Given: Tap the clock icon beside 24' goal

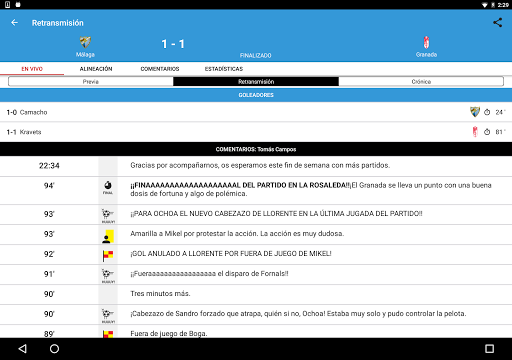Looking at the screenshot, I should [487, 112].
